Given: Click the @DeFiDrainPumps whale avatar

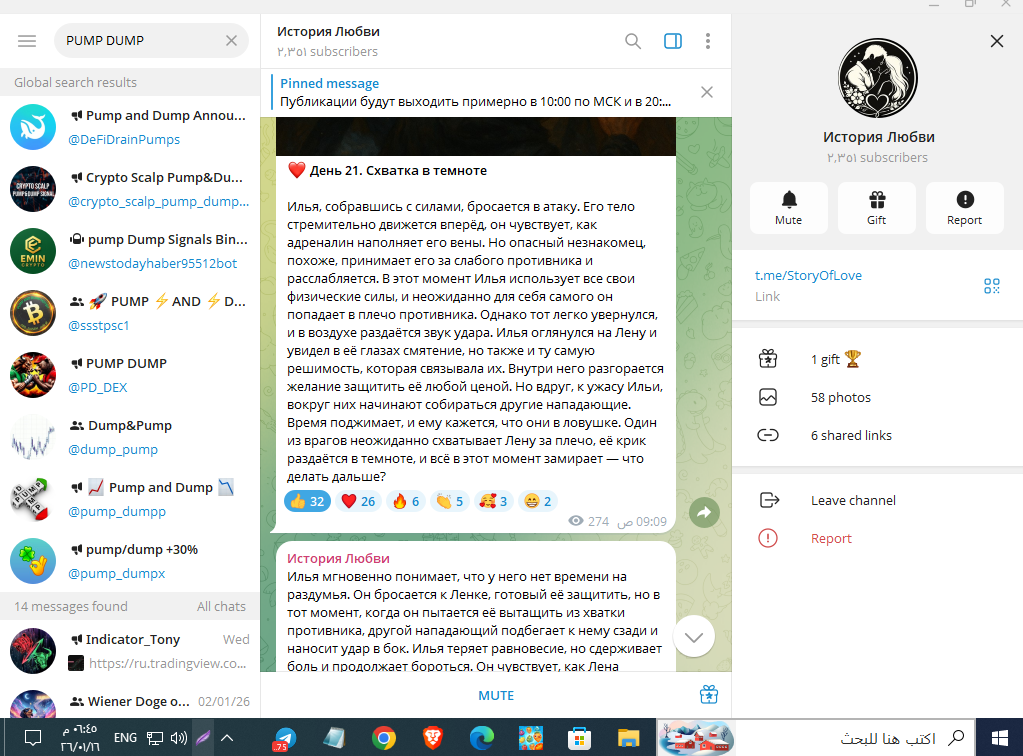Looking at the screenshot, I should tap(33, 127).
